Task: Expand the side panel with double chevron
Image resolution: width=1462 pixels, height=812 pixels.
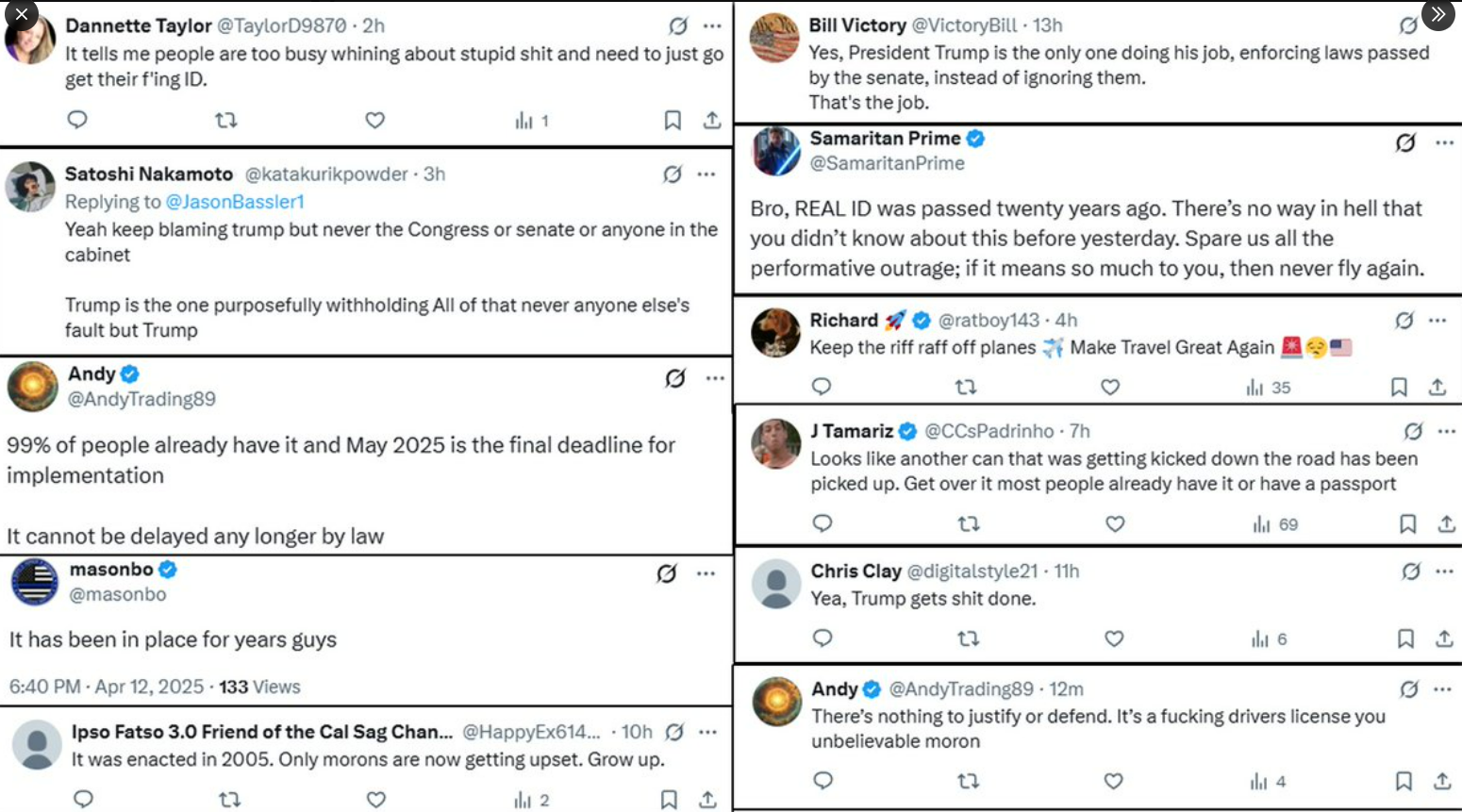Action: [x=1437, y=14]
